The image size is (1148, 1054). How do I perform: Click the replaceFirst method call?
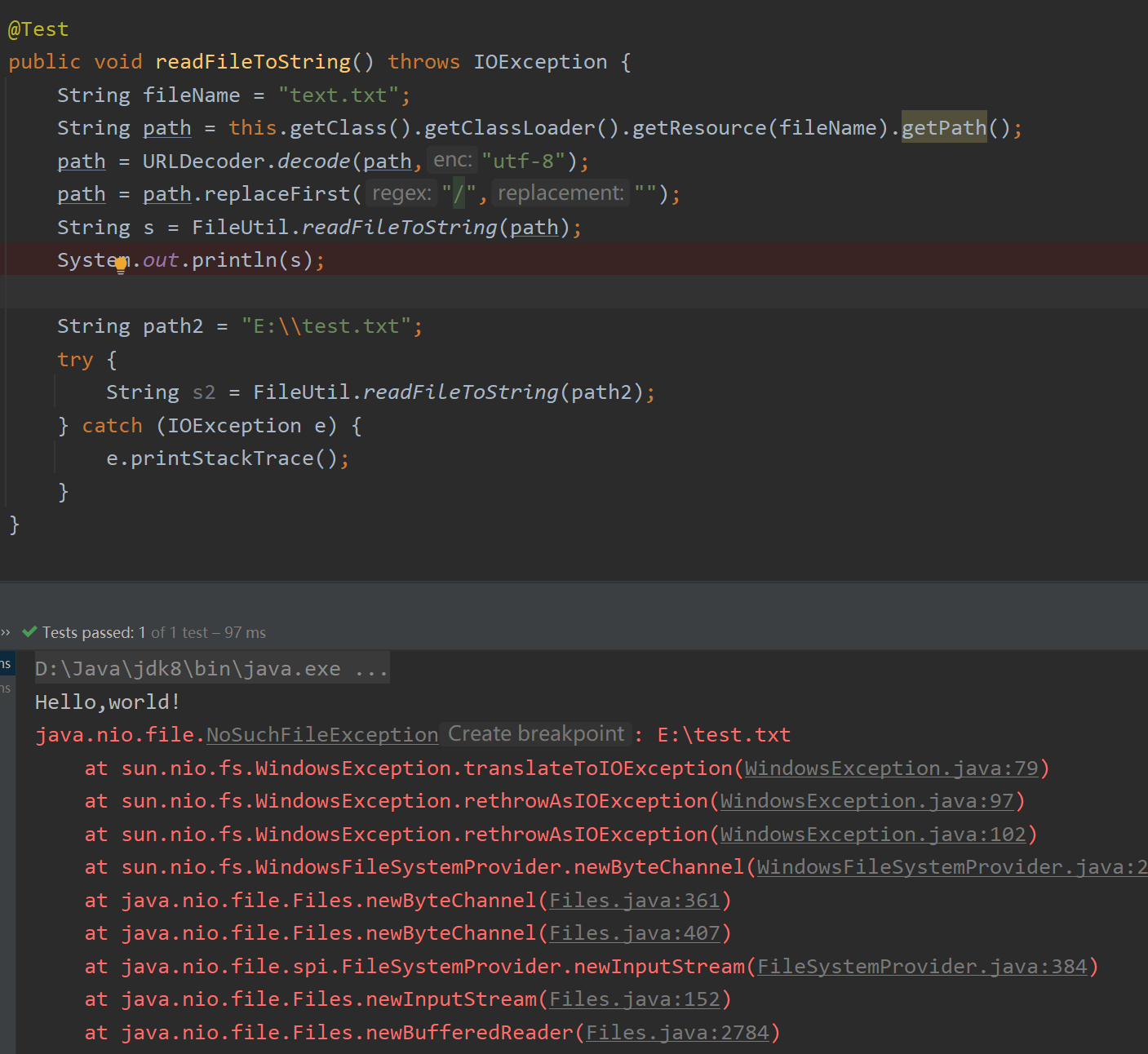tap(277, 194)
